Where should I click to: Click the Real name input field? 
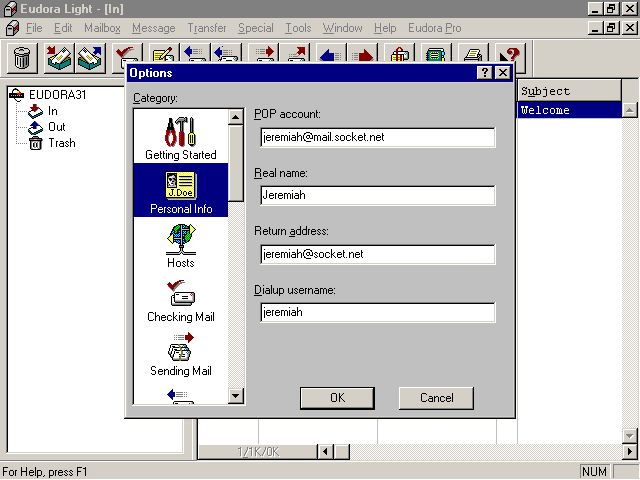pos(378,195)
